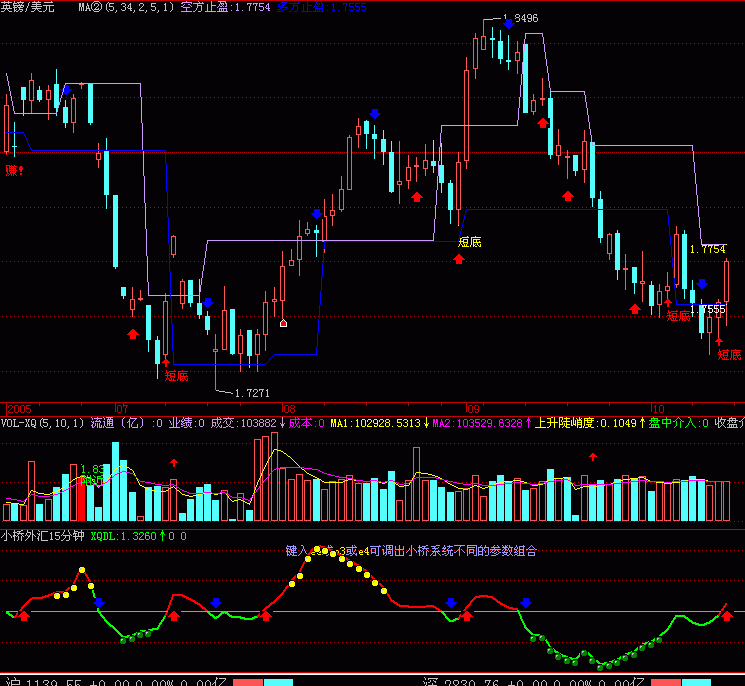Image resolution: width=745 pixels, height=686 pixels.
Task: Click the 1.7271 low price label
Action: 251,393
